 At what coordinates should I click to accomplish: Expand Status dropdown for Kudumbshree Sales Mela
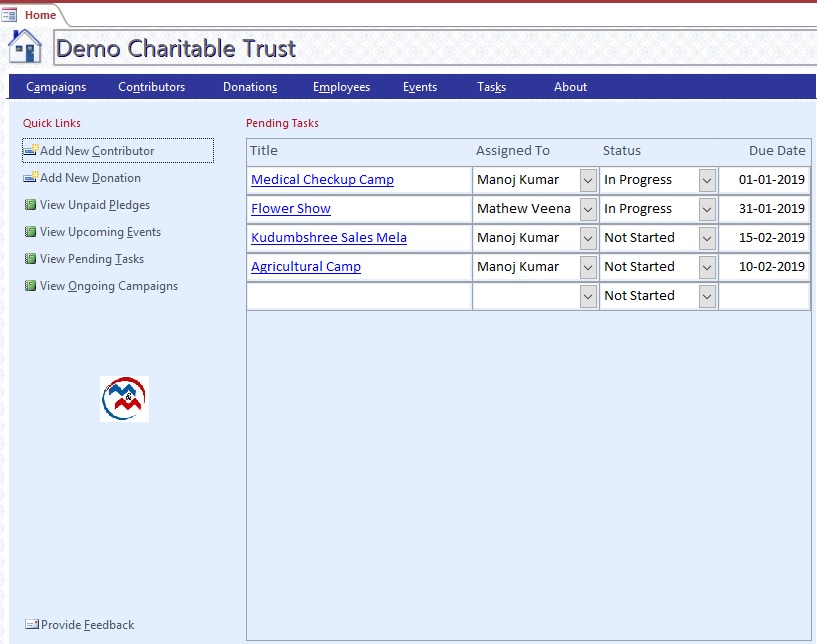click(x=707, y=238)
